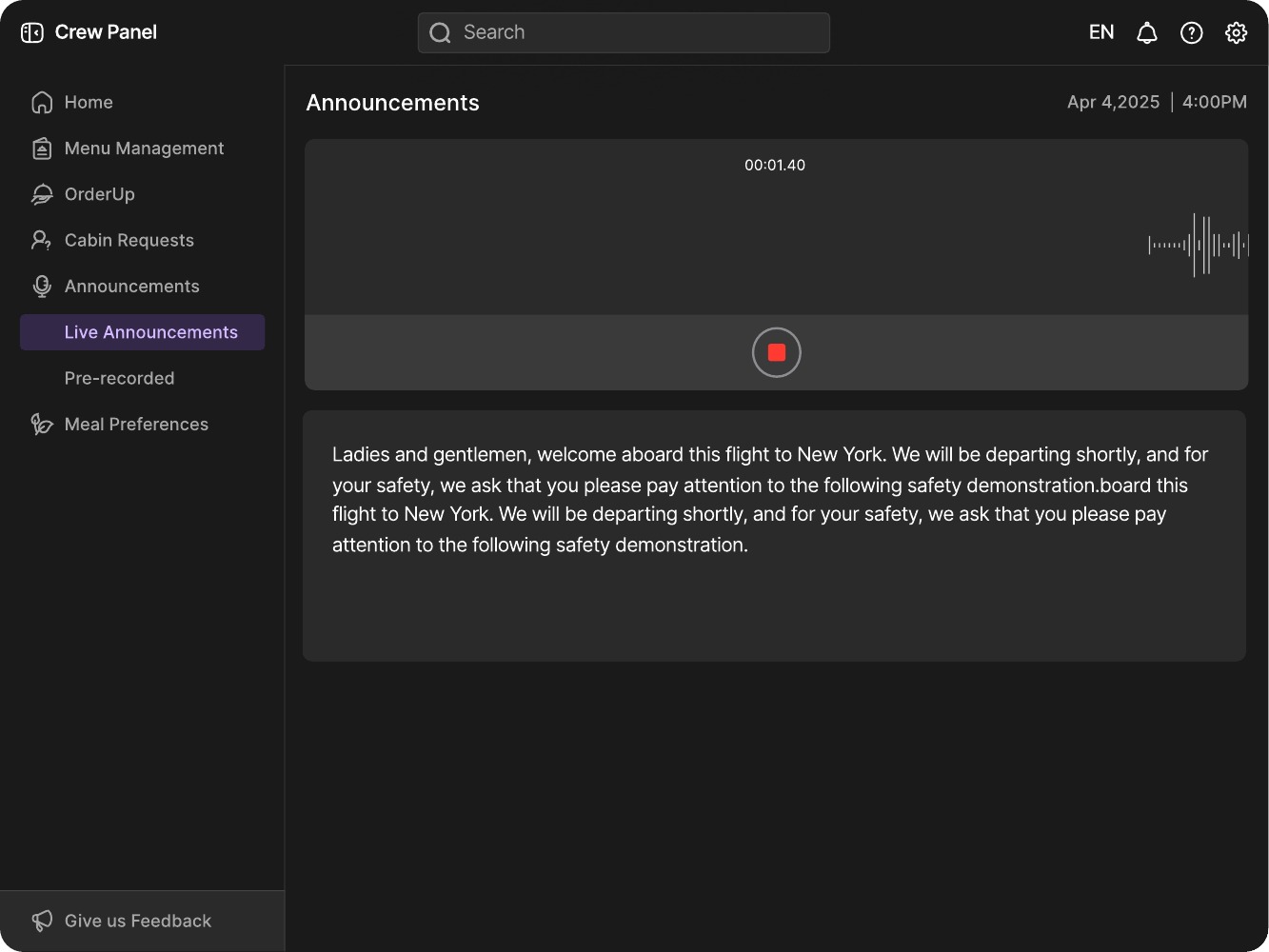Image resolution: width=1269 pixels, height=952 pixels.
Task: Click the Cabin Requests person icon
Action: (x=42, y=240)
